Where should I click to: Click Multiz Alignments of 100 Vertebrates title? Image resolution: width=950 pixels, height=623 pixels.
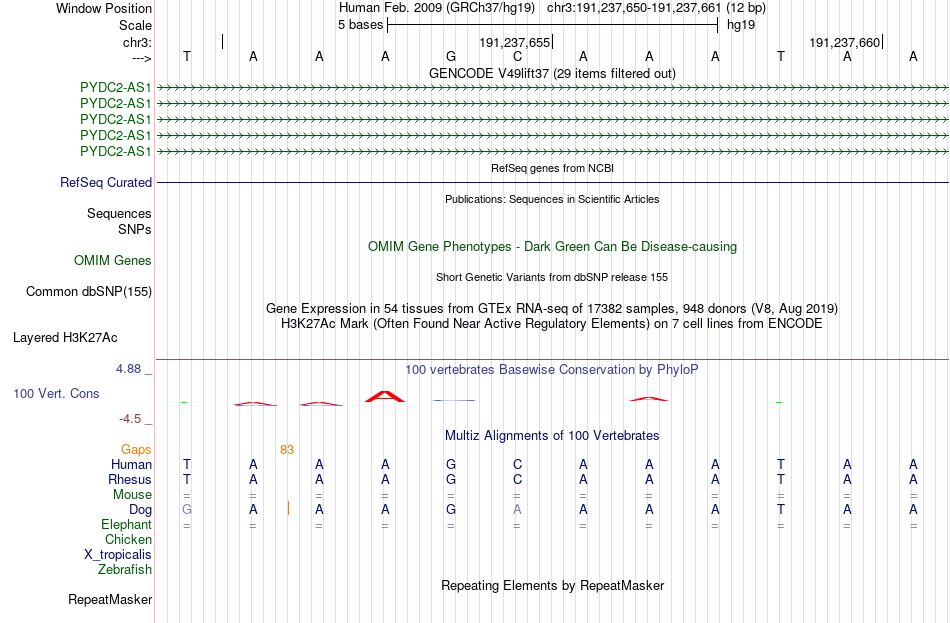point(552,436)
